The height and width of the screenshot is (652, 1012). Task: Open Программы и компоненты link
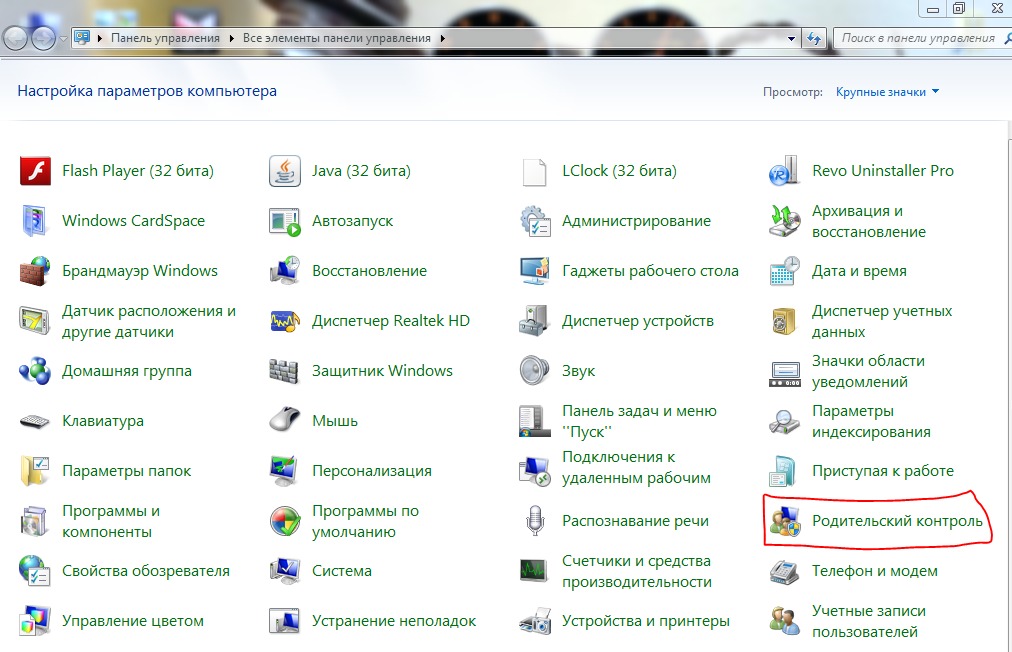pos(111,521)
